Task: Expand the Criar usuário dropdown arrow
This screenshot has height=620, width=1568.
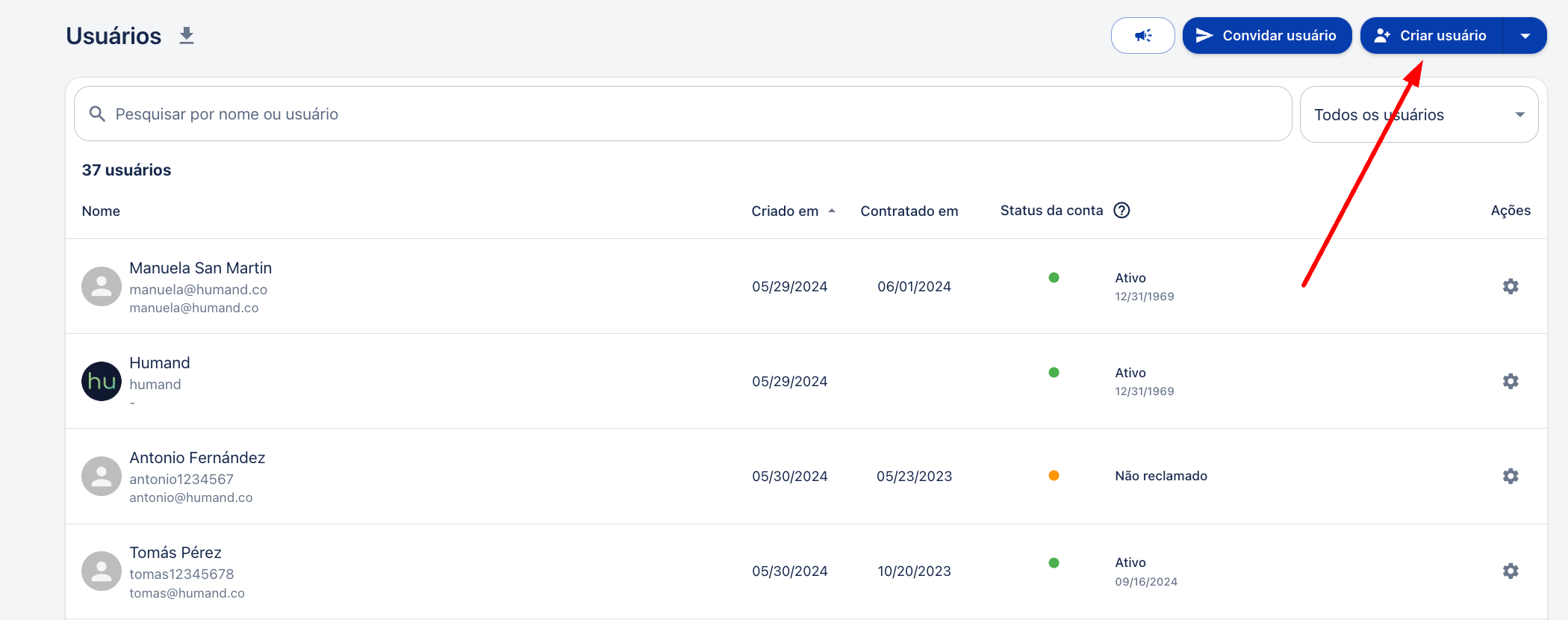Action: 1525,36
